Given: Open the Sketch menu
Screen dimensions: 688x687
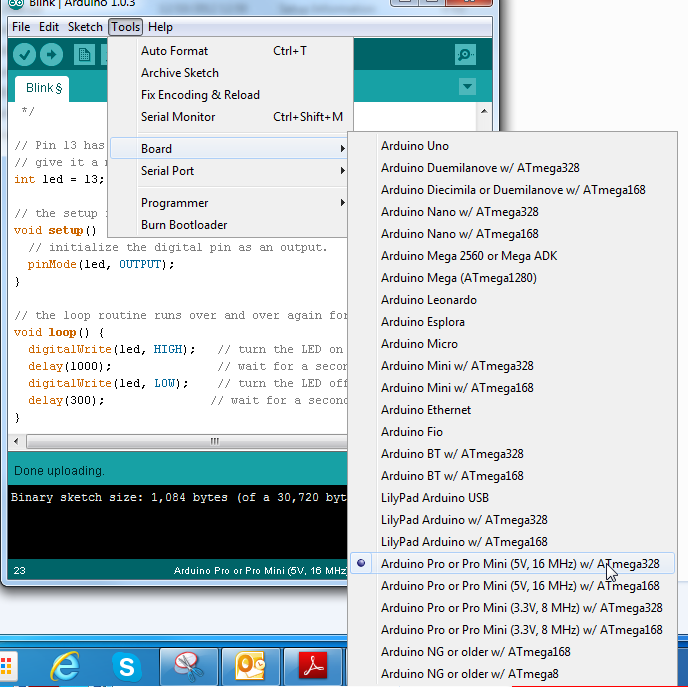Looking at the screenshot, I should point(85,27).
